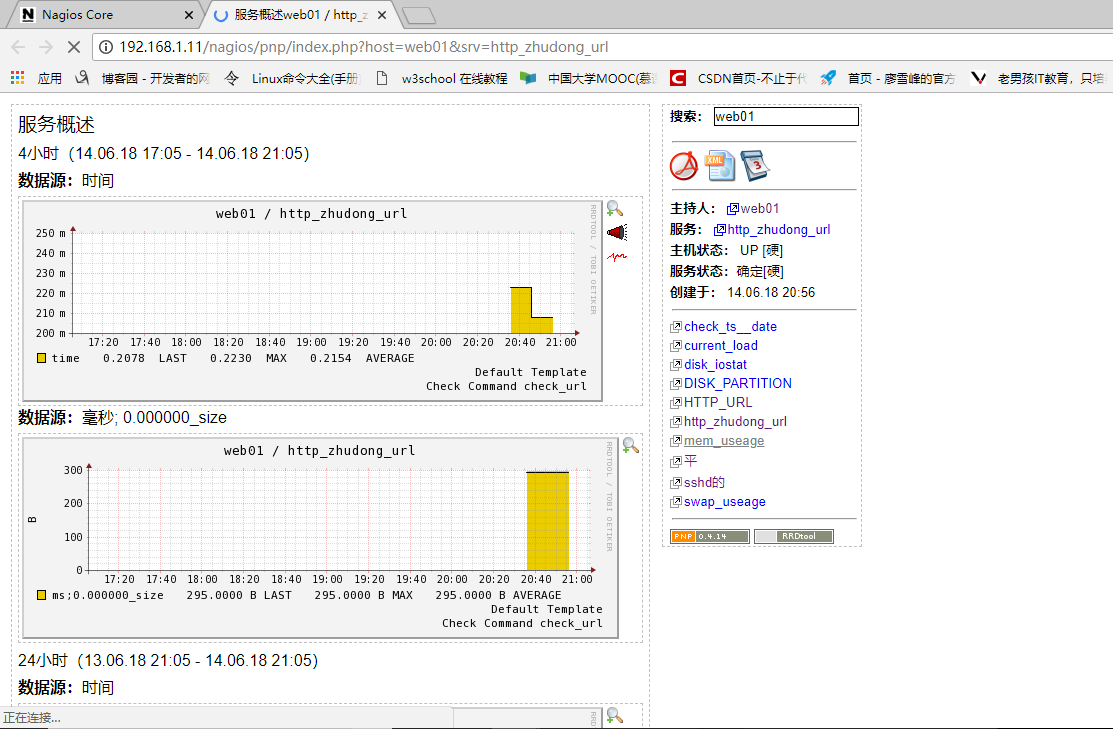Click the icon beside mem_useage
This screenshot has height=729, width=1113.
(676, 441)
